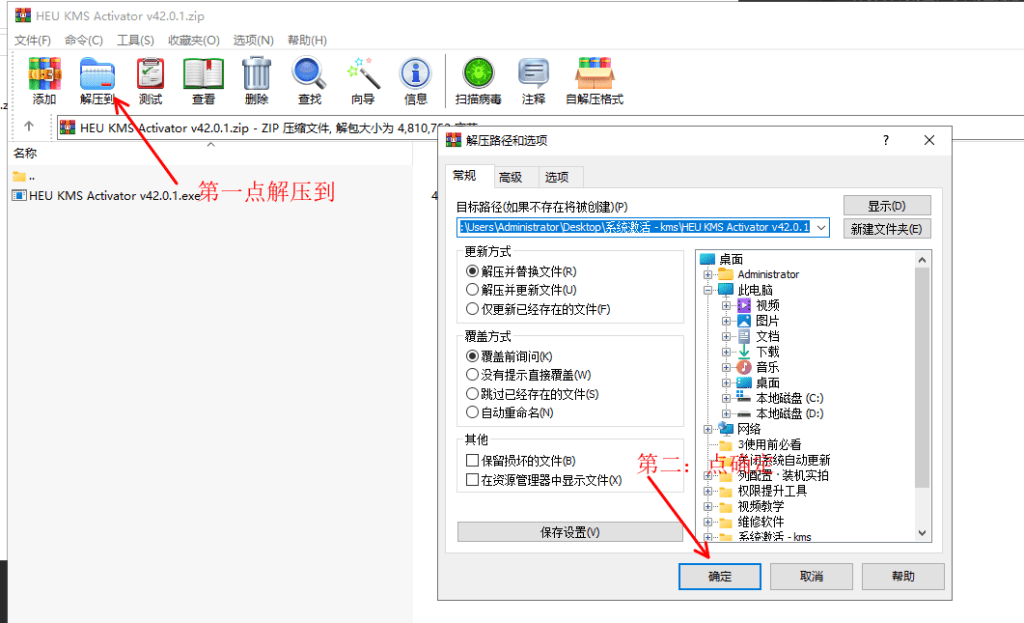Image resolution: width=1024 pixels, height=623 pixels.
Task: Click the 确定 button to confirm
Action: (719, 576)
